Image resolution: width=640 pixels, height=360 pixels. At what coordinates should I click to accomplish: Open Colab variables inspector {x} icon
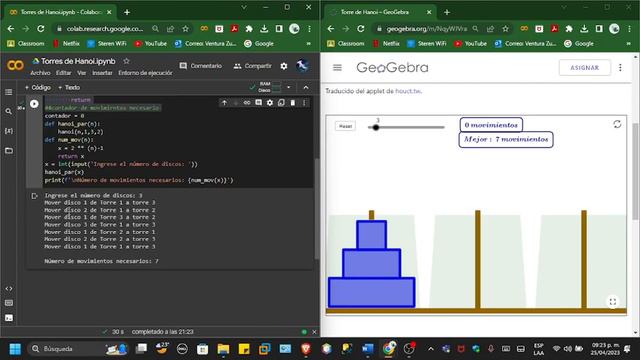[9, 131]
